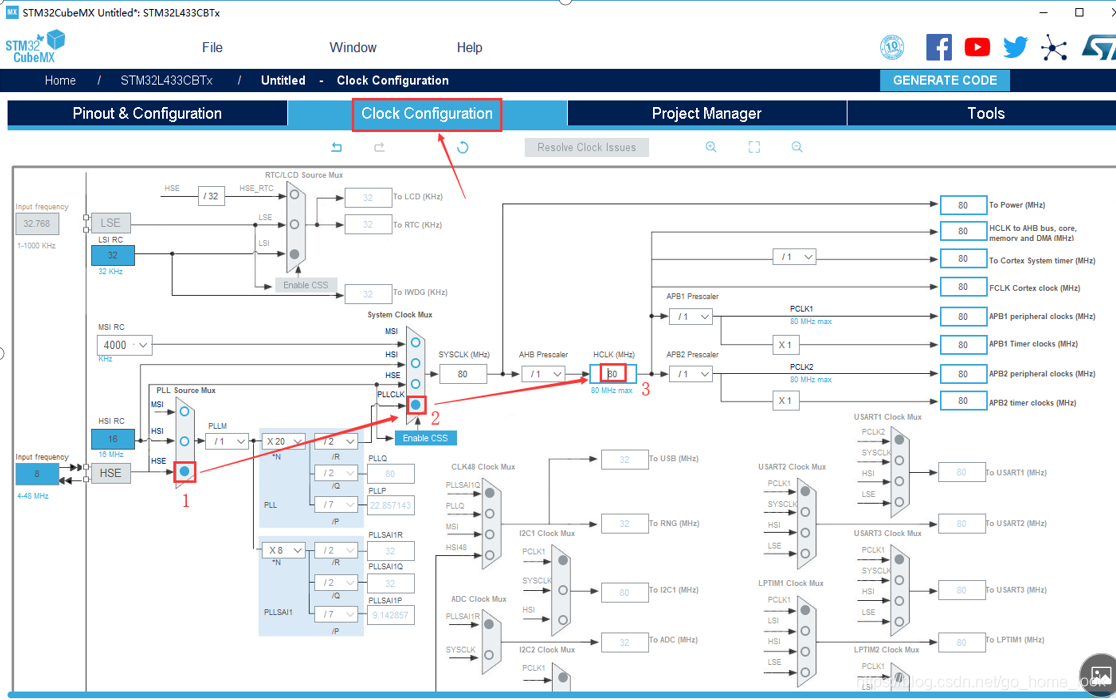The image size is (1116, 700).
Task: Click the HSE oscillator block
Action: coord(110,473)
